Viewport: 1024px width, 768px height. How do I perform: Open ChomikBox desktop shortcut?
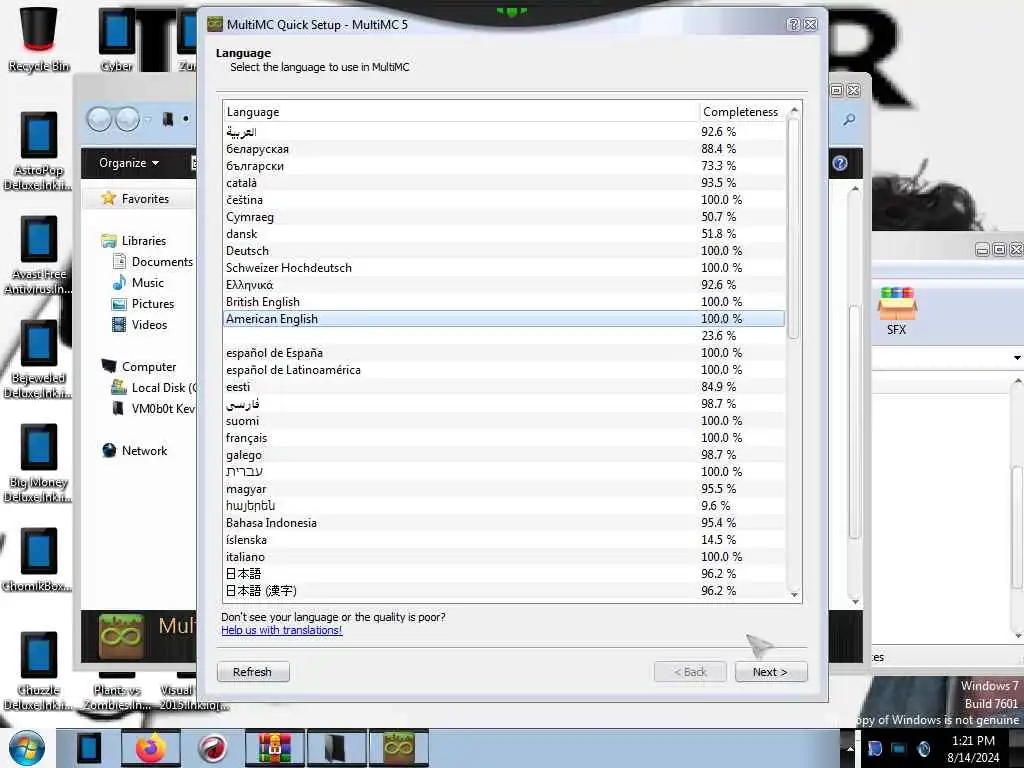38,560
